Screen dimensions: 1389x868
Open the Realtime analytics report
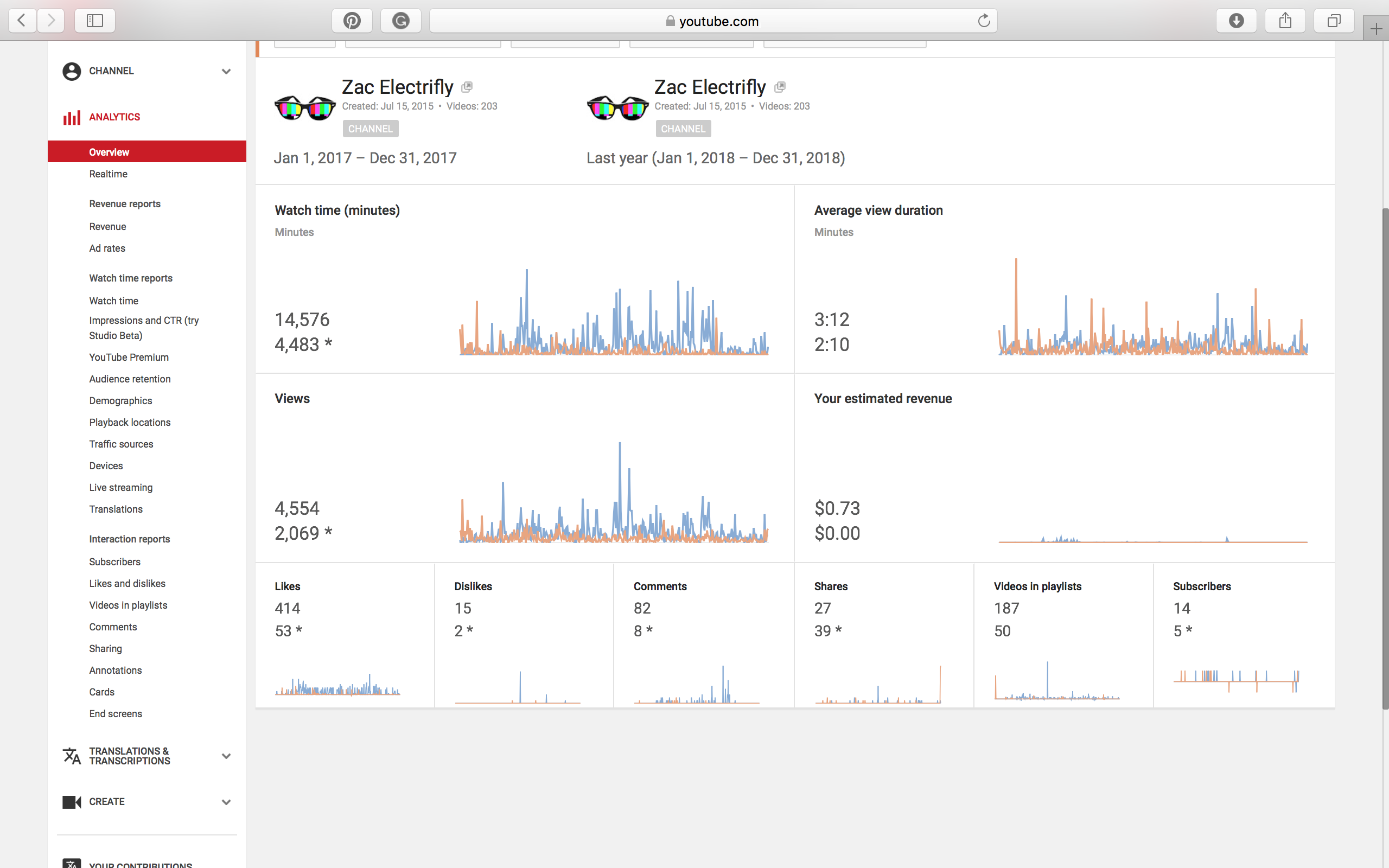(x=109, y=174)
